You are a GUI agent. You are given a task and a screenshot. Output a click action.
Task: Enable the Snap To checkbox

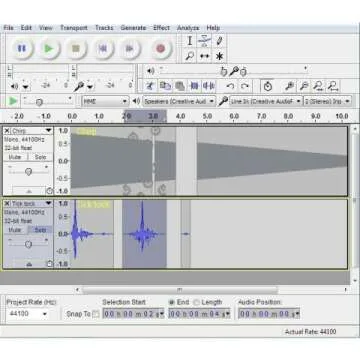point(96,314)
